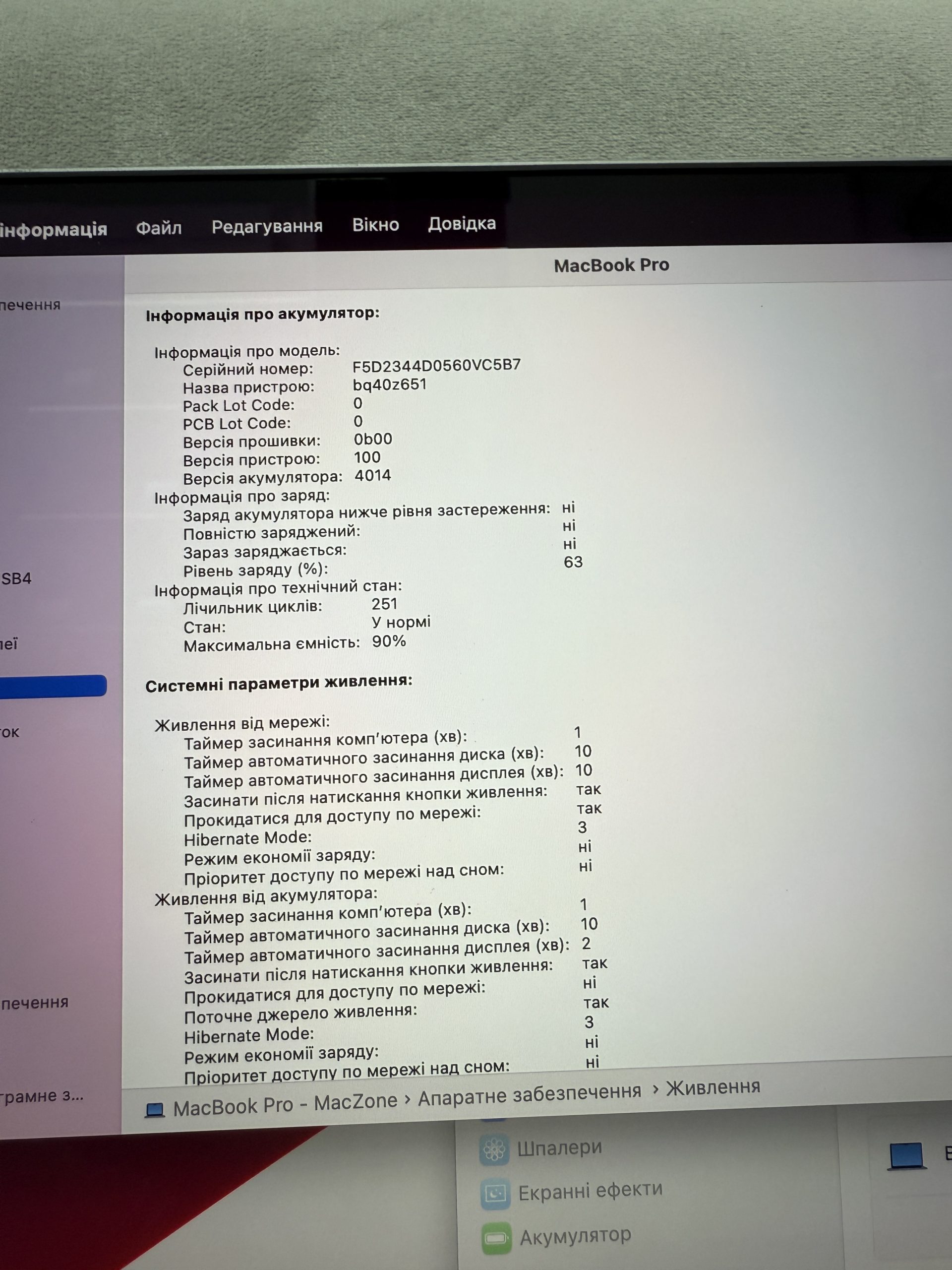The height and width of the screenshot is (1270, 952).
Task: Click the Рівень заряду (%) label
Action: [x=256, y=570]
